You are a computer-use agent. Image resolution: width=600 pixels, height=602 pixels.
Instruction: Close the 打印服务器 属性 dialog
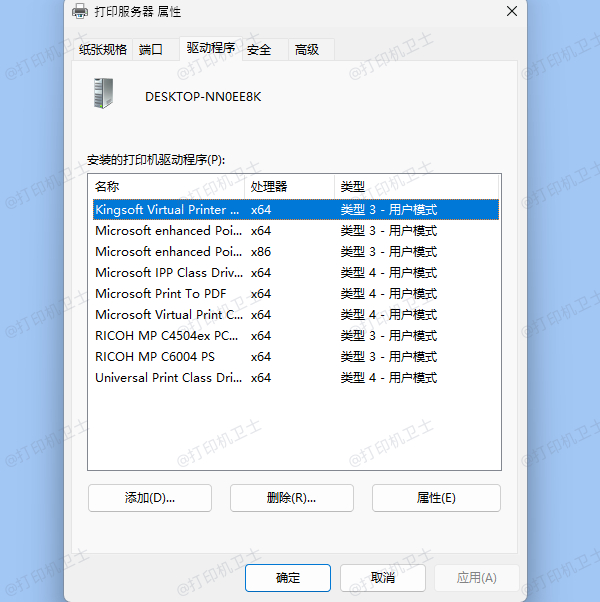tap(511, 11)
